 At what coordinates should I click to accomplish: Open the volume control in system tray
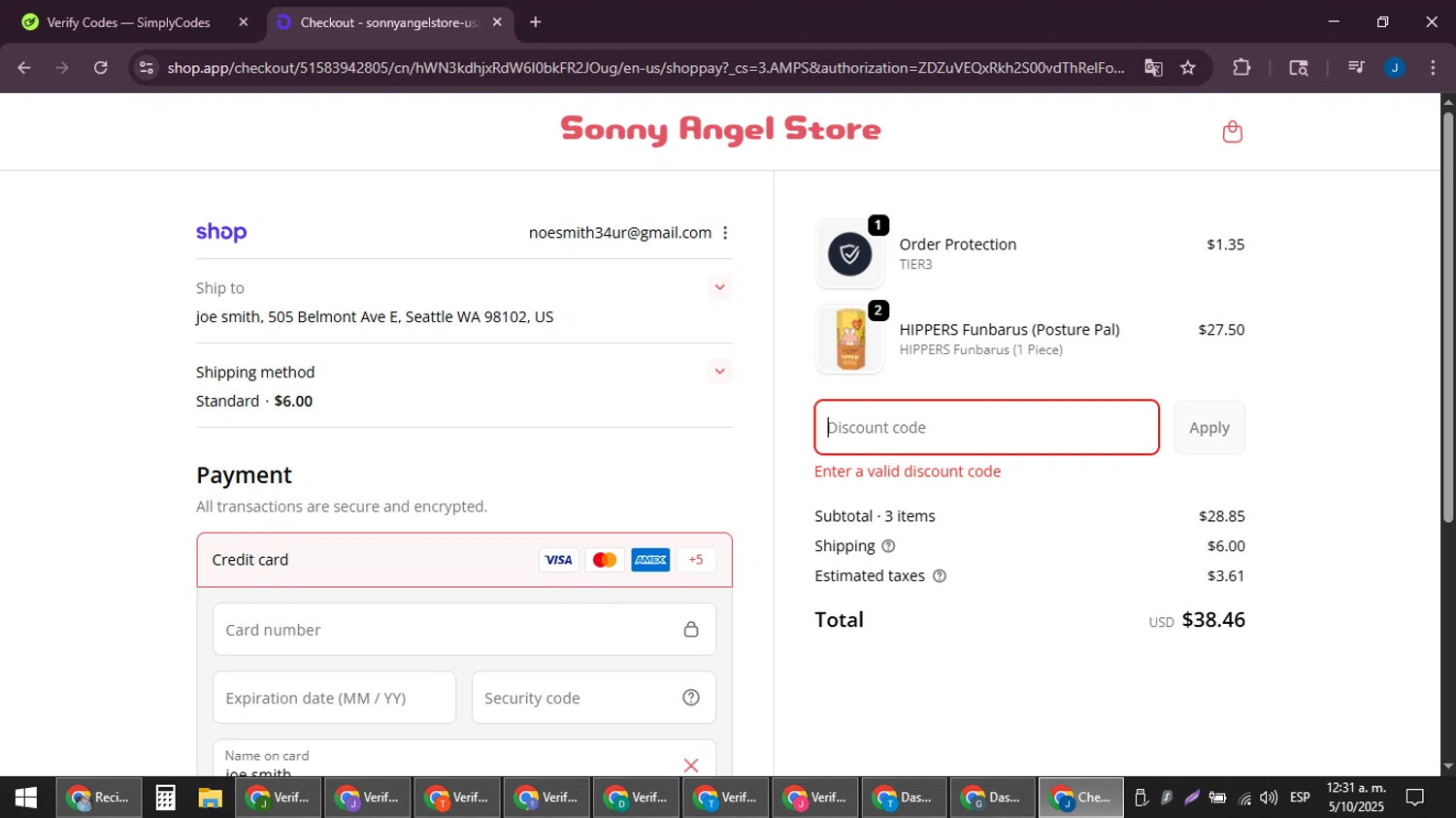(x=1269, y=798)
